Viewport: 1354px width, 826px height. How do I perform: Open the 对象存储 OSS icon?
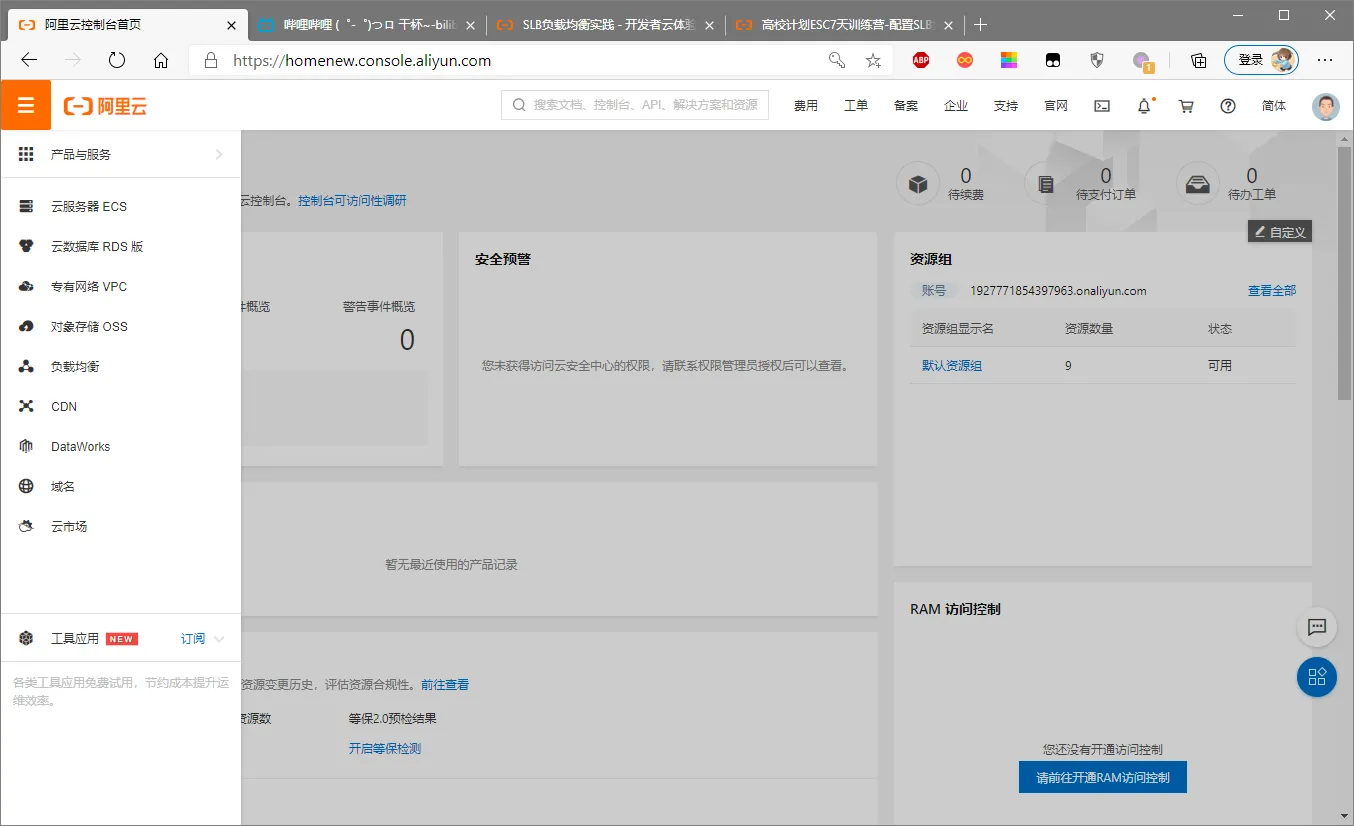(27, 326)
